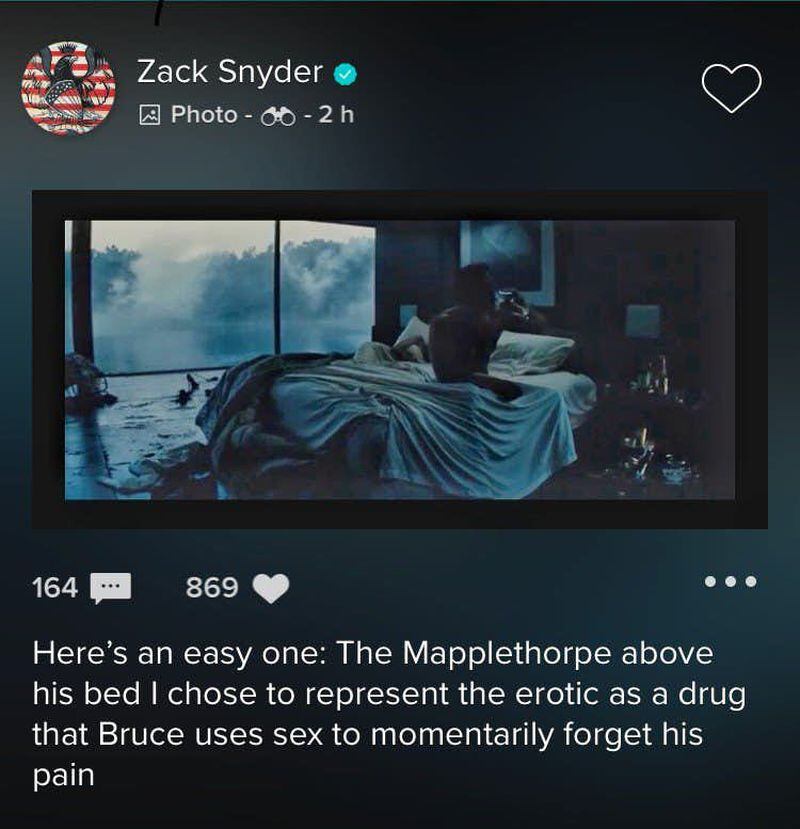Viewport: 800px width, 829px height.
Task: Tap the '2 h' timestamp
Action: tap(336, 115)
